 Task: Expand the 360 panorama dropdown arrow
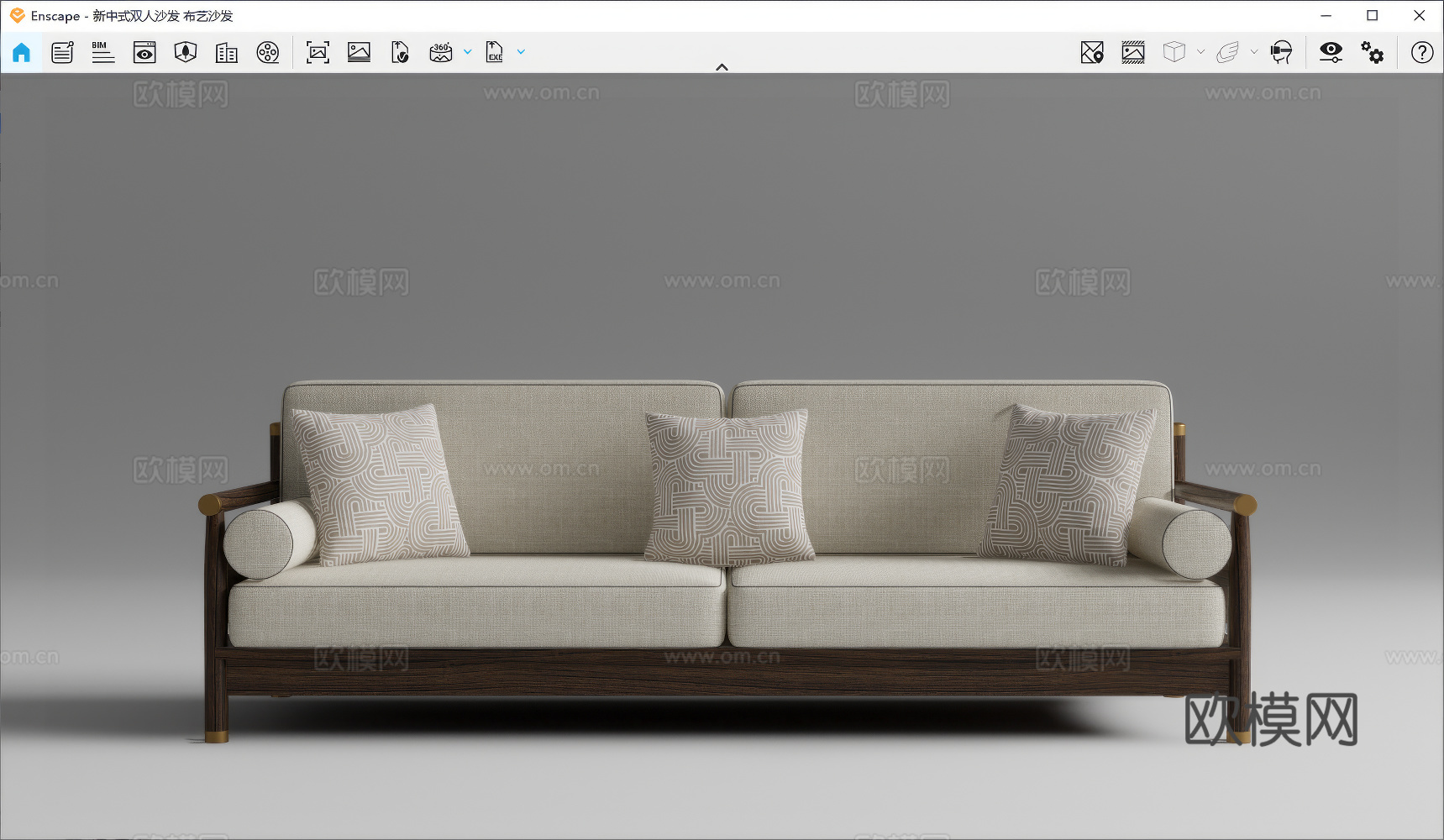pos(468,52)
